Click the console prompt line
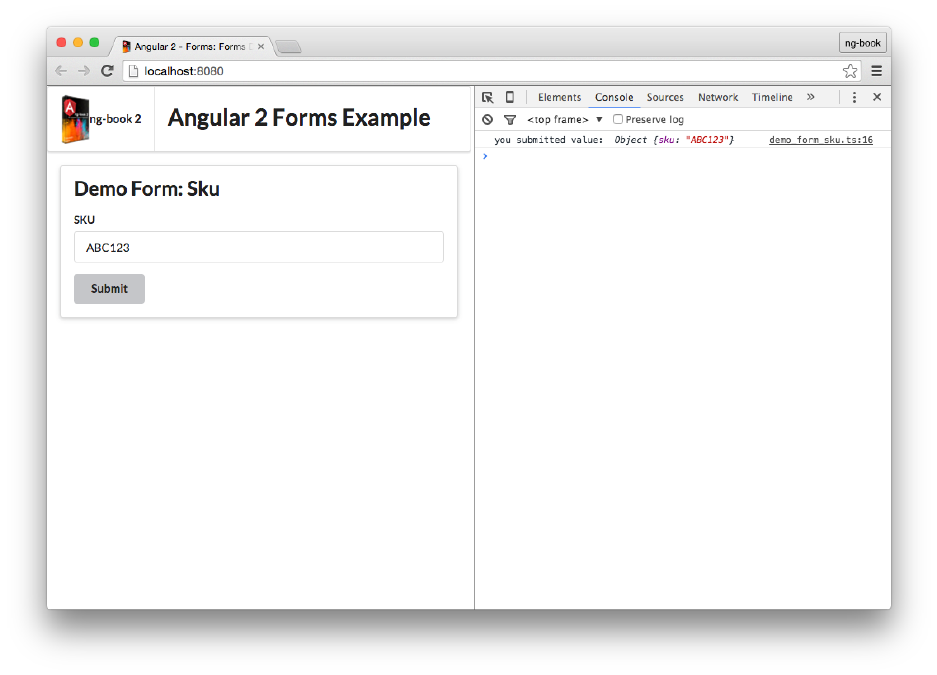 (x=682, y=157)
